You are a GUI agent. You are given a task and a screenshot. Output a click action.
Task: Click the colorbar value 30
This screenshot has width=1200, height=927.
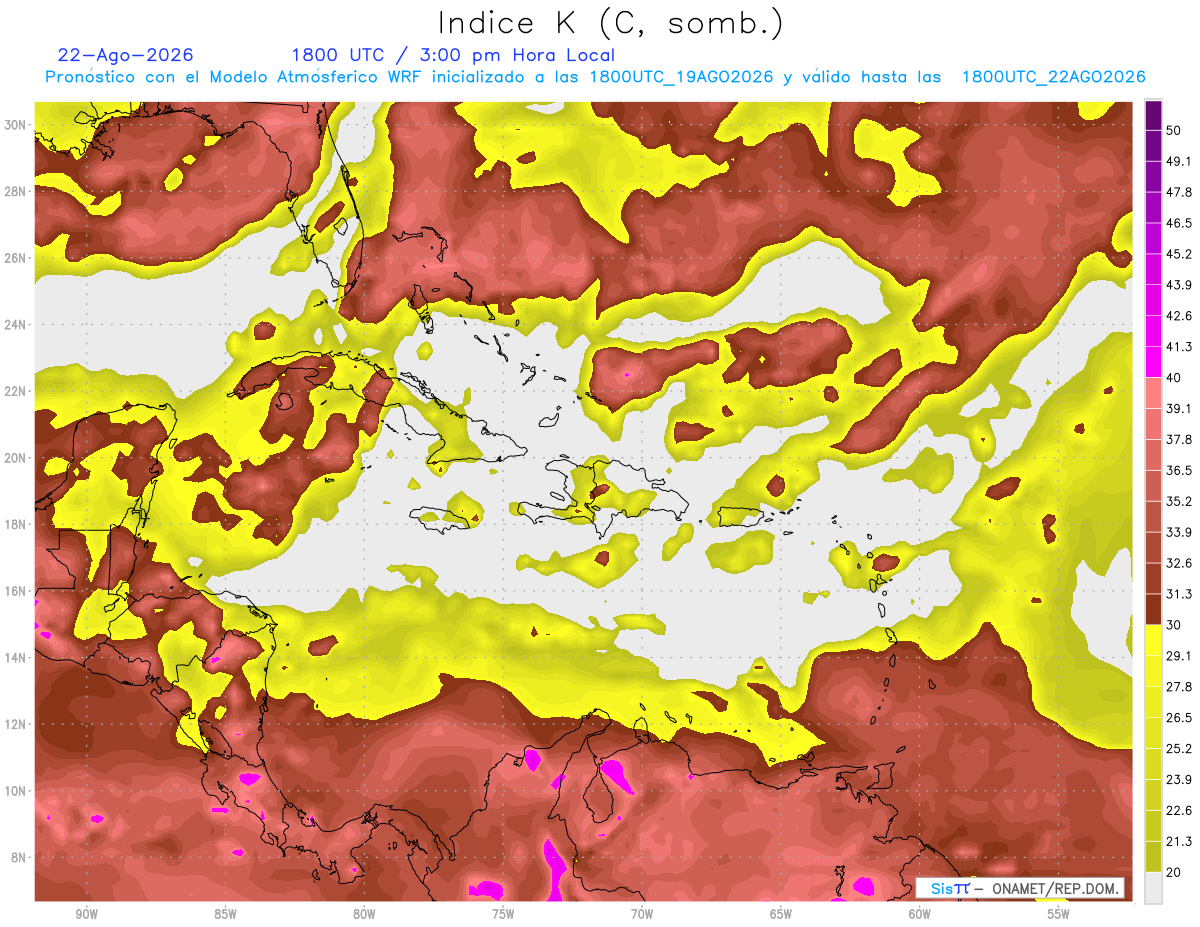[x=1175, y=625]
